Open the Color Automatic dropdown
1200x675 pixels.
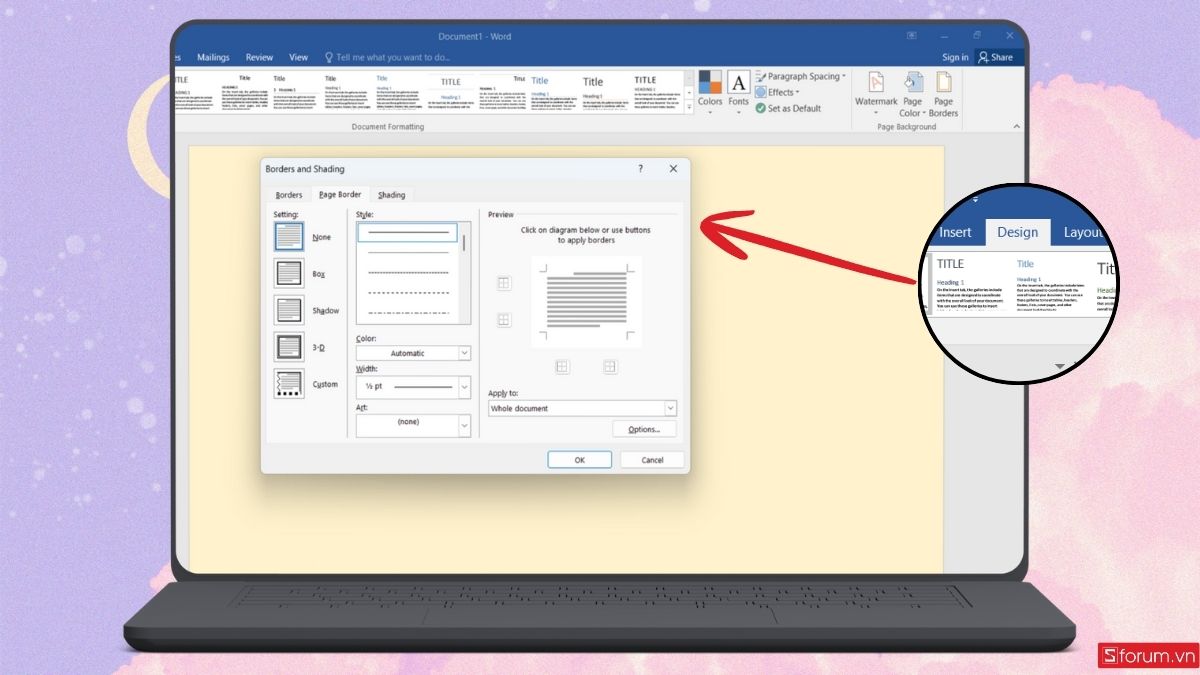[413, 353]
